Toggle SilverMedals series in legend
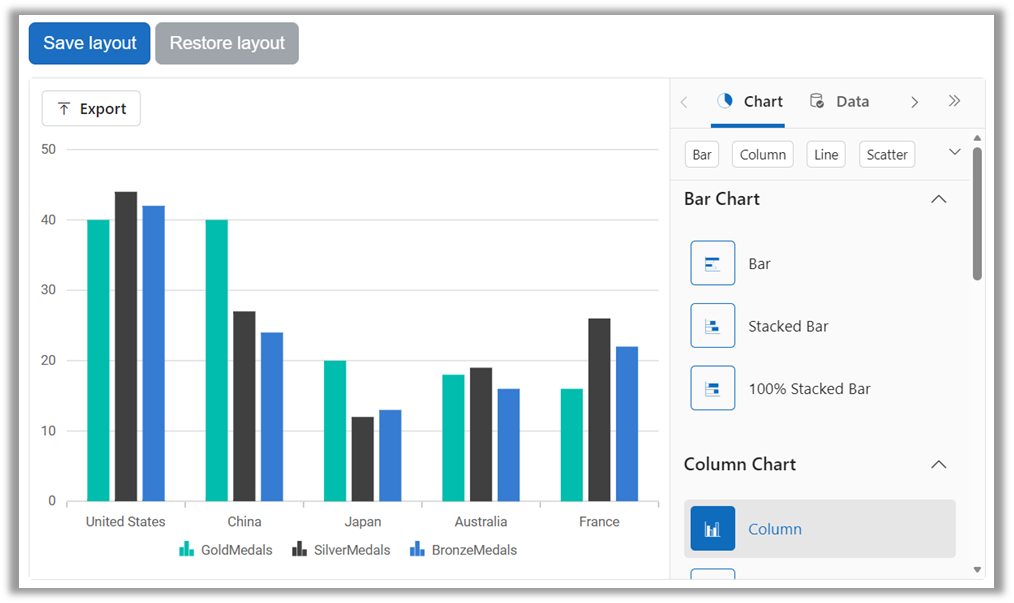 pyautogui.click(x=341, y=549)
